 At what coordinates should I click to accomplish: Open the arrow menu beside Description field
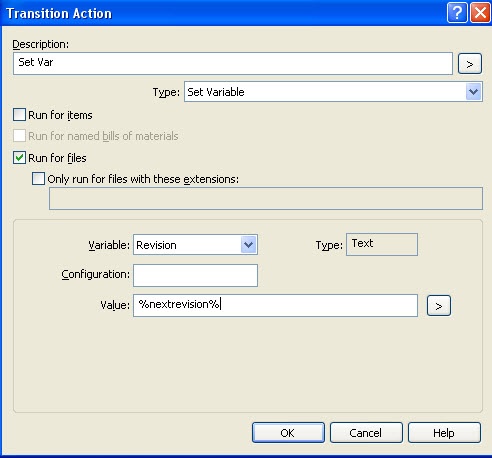pos(470,63)
